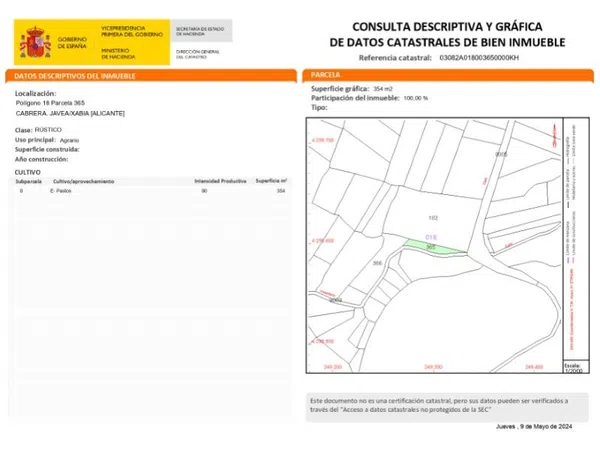Click the Vicepresidencia Primera del Gobierno text
Image resolution: width=600 pixels, height=450 pixels.
[x=133, y=33]
